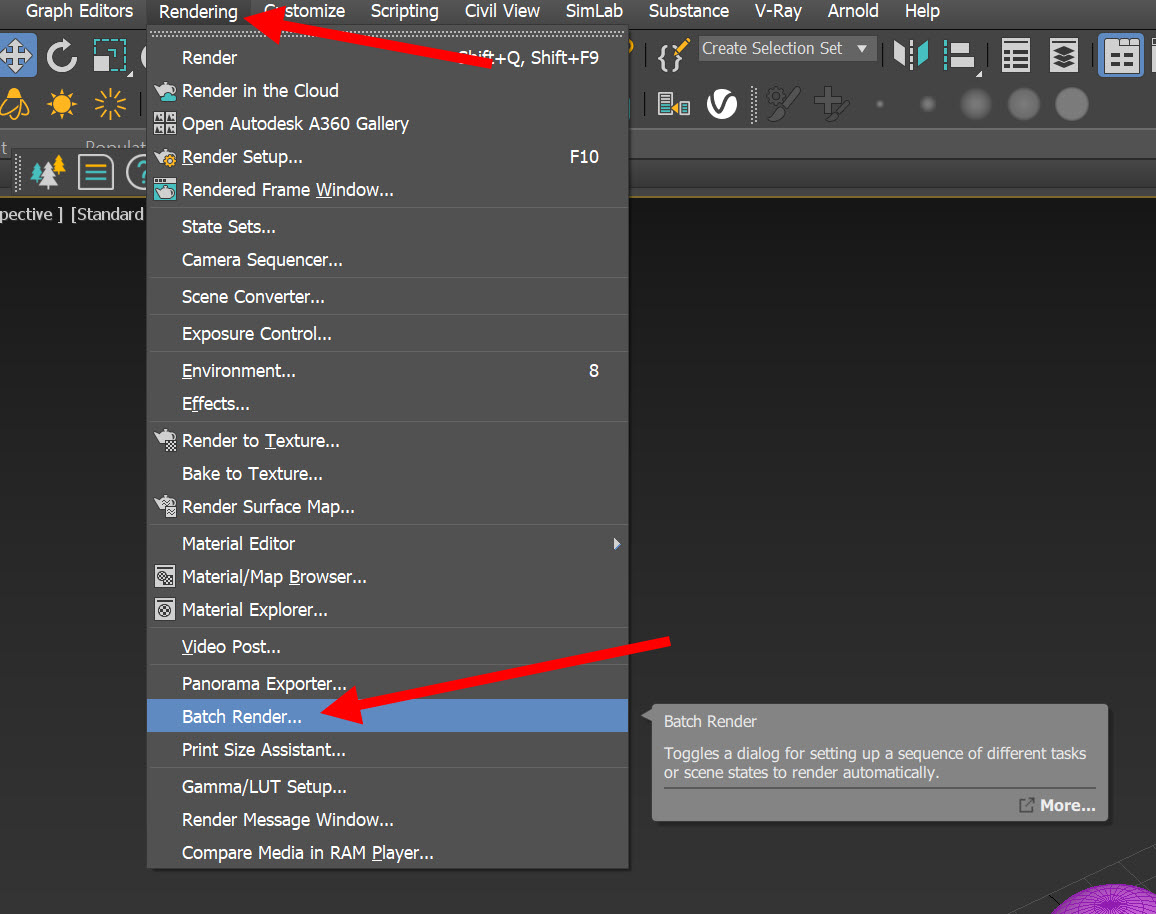Select Open Autodesk A360 Gallery

pos(388,124)
